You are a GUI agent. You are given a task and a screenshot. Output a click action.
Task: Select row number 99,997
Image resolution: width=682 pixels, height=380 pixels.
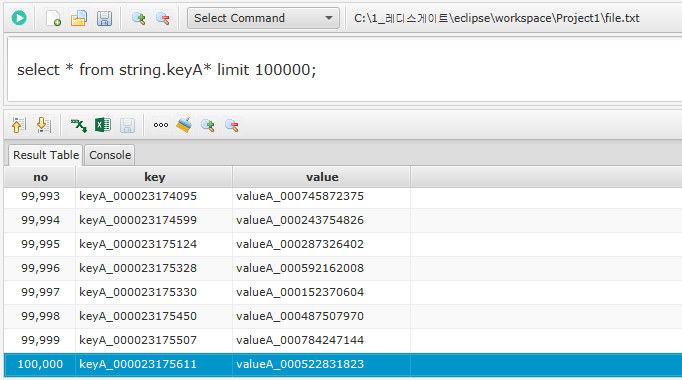pos(40,292)
